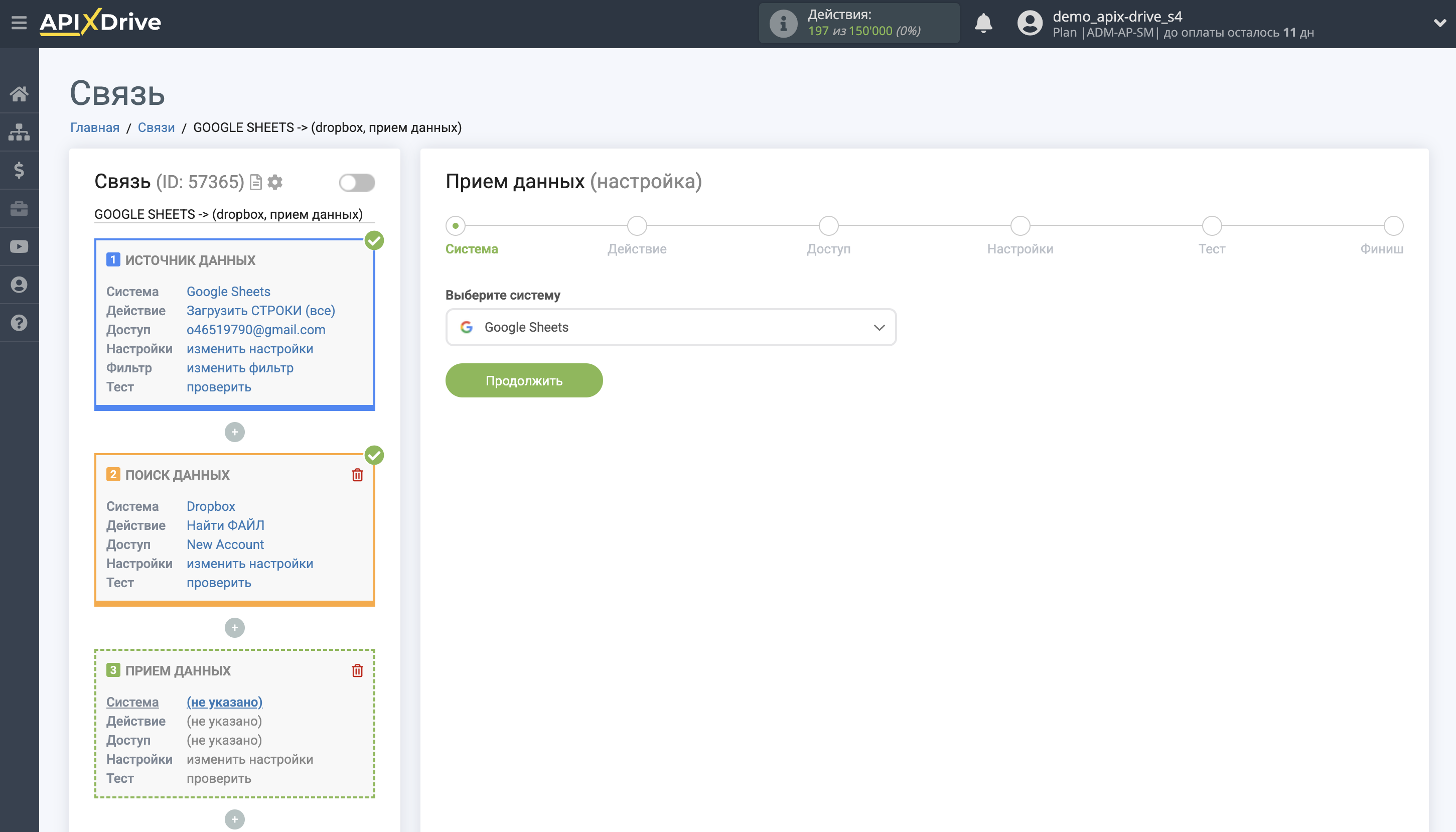
Task: Delete the ПОИСК ДАННЫХ block via trash icon
Action: tap(358, 474)
